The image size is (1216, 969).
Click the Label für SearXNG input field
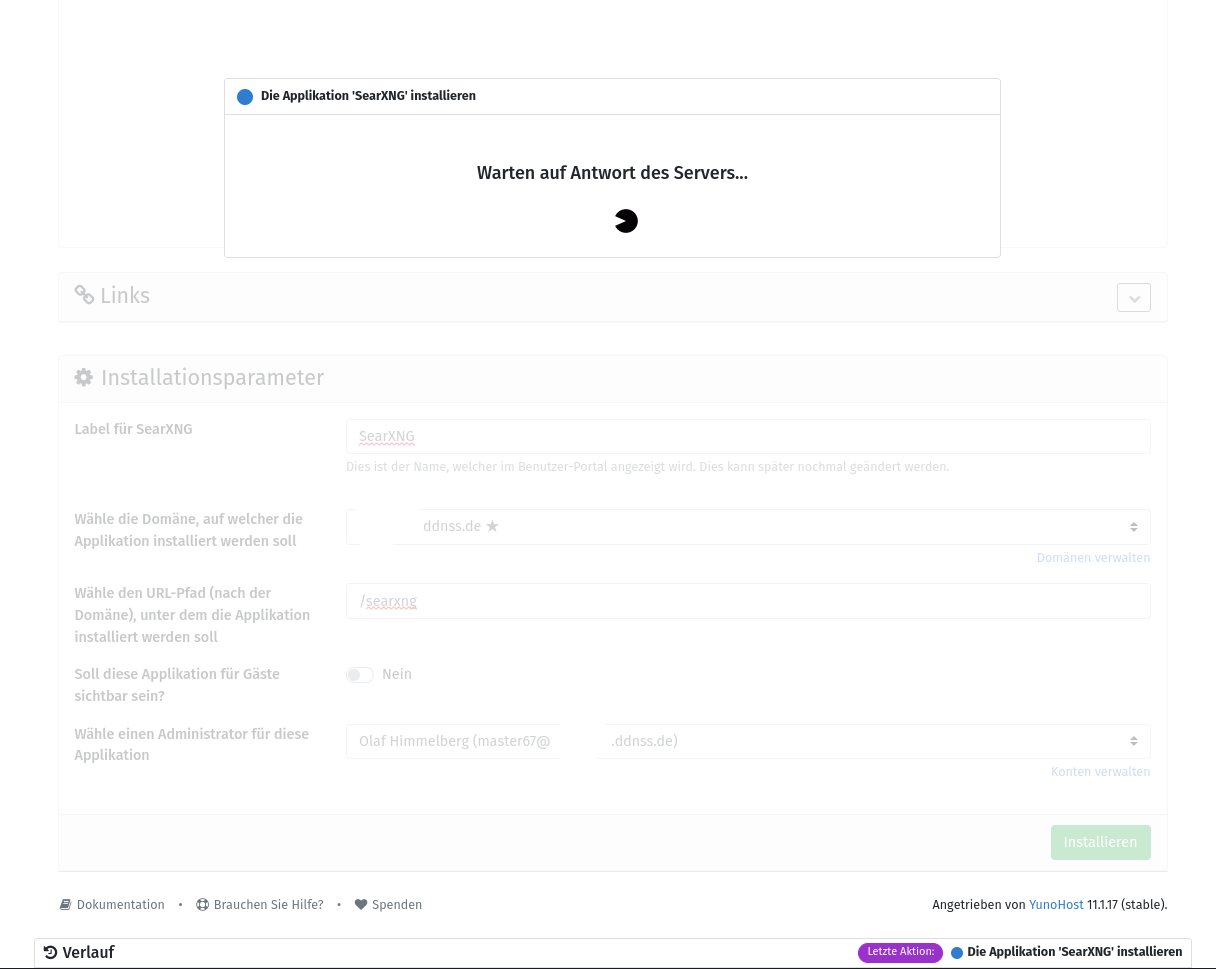point(748,436)
